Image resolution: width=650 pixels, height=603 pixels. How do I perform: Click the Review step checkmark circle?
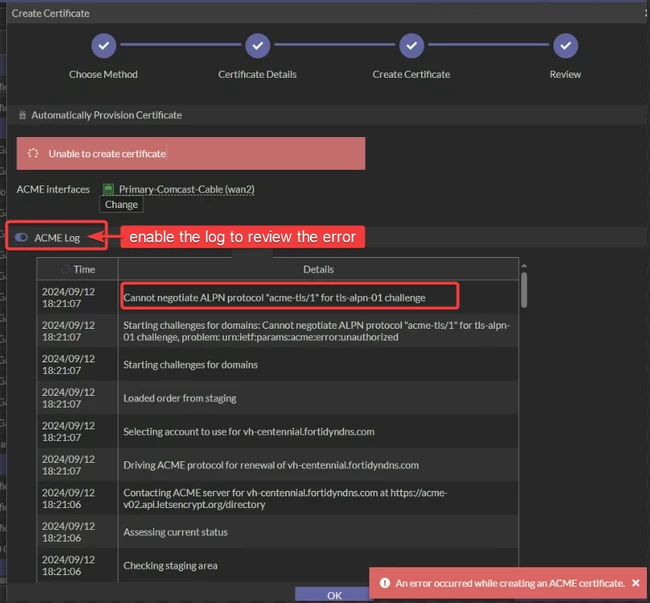pos(565,46)
